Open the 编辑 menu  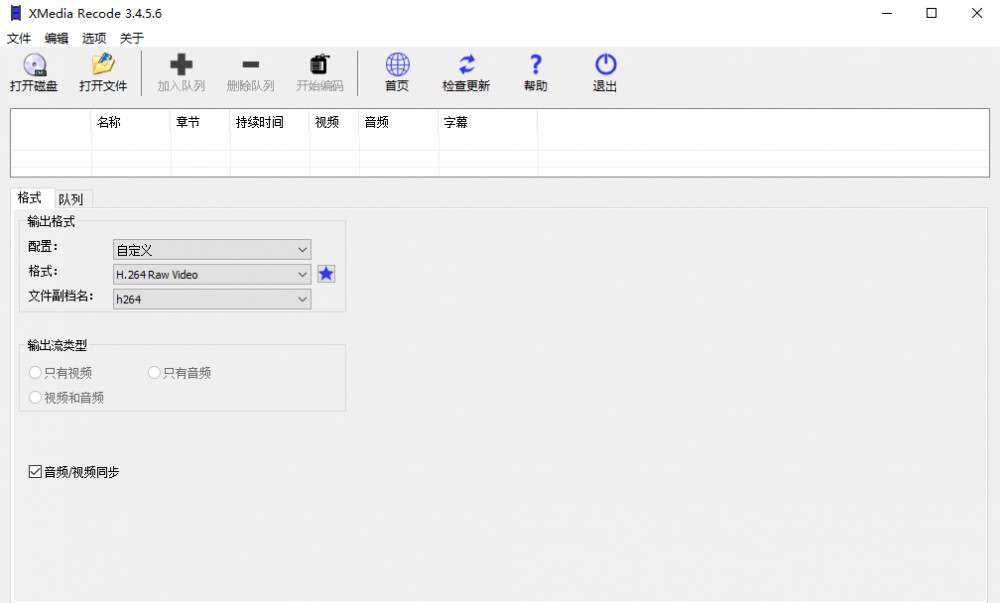55,38
